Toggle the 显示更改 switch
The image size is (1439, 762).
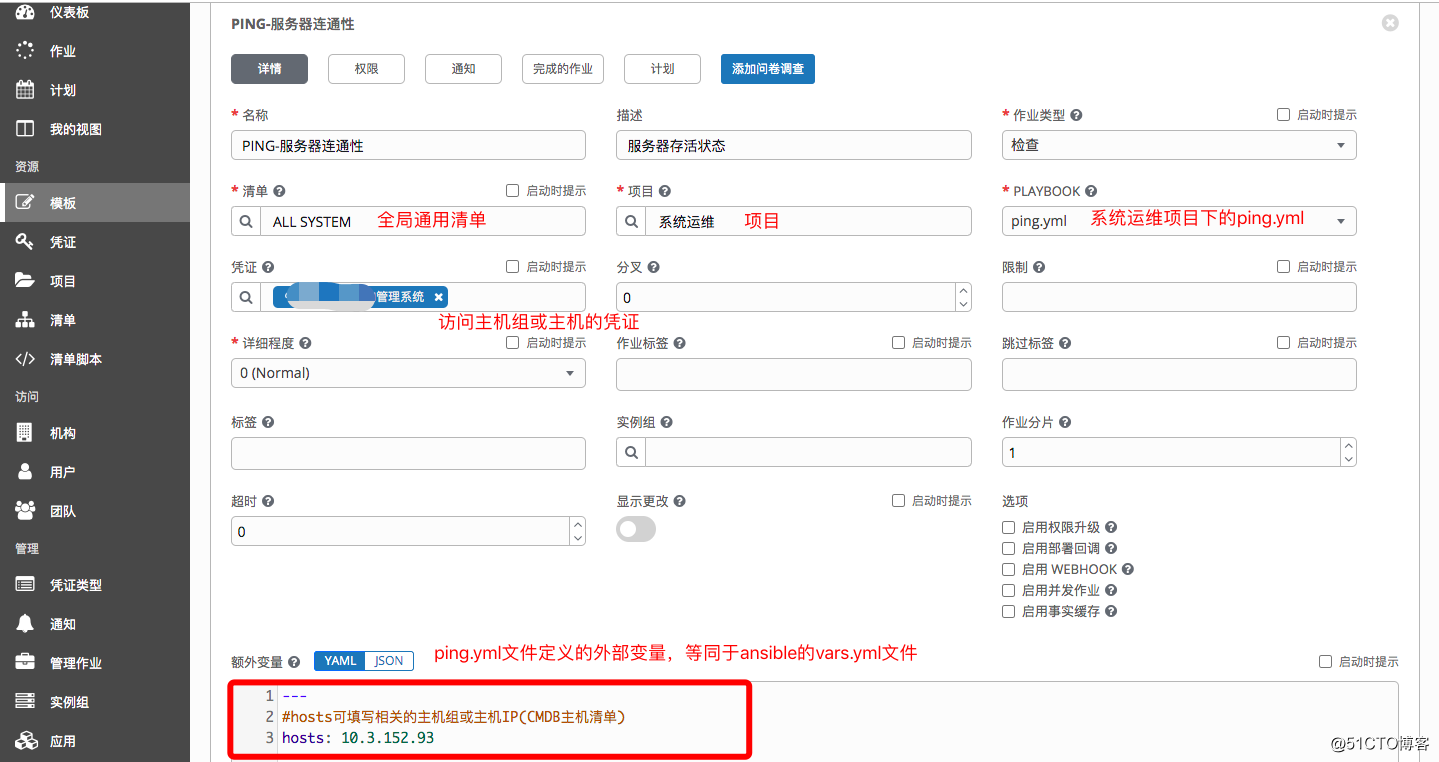coord(636,530)
